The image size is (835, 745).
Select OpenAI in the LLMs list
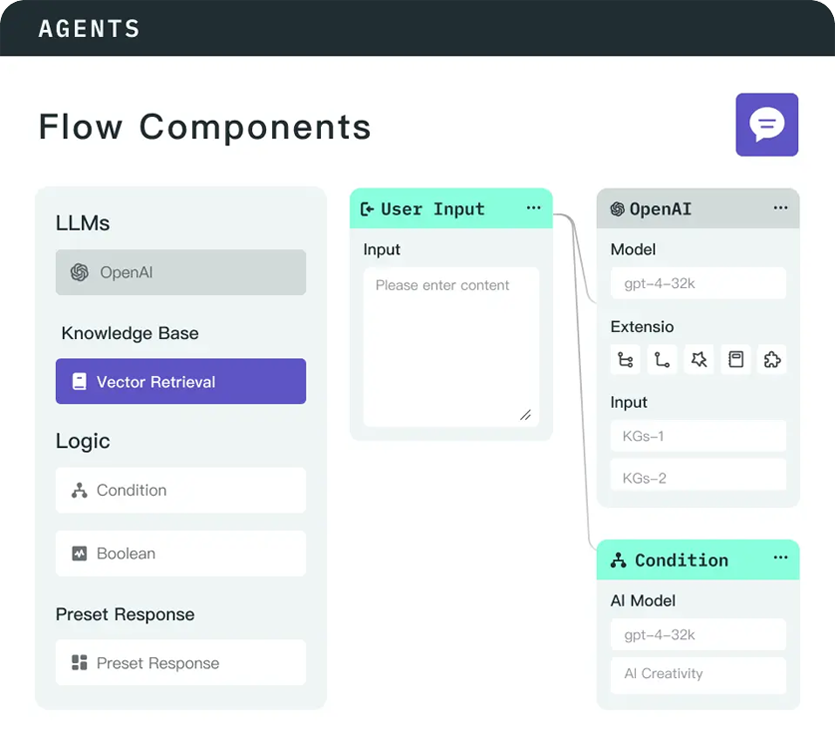coord(181,272)
